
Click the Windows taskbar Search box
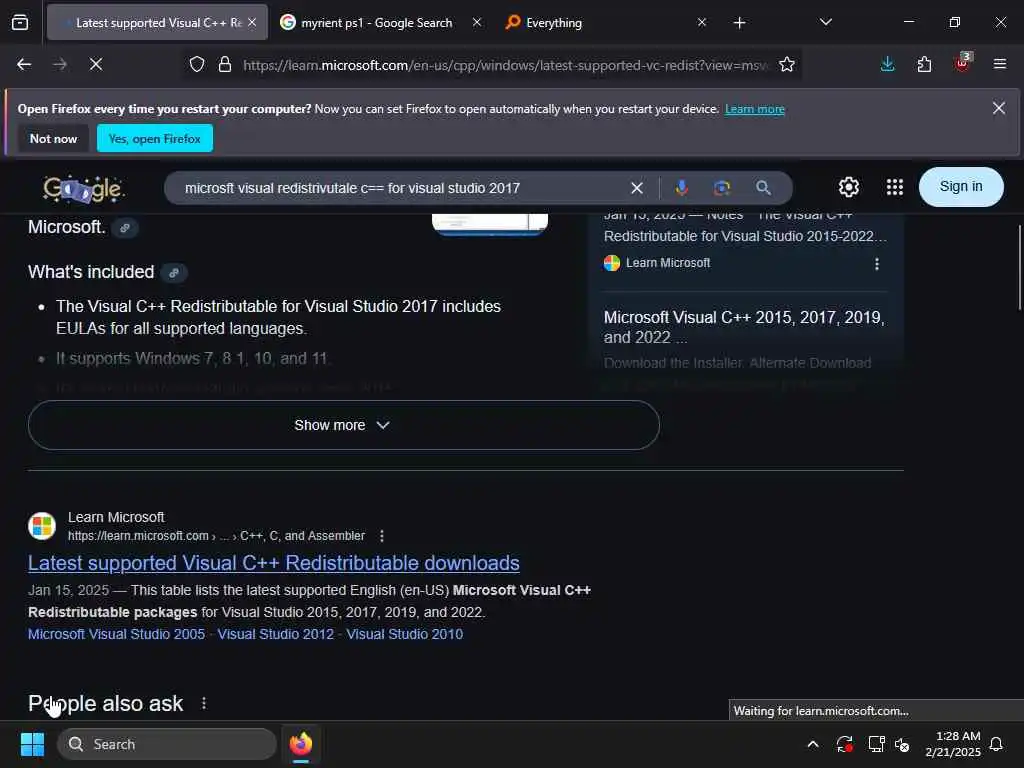(167, 744)
